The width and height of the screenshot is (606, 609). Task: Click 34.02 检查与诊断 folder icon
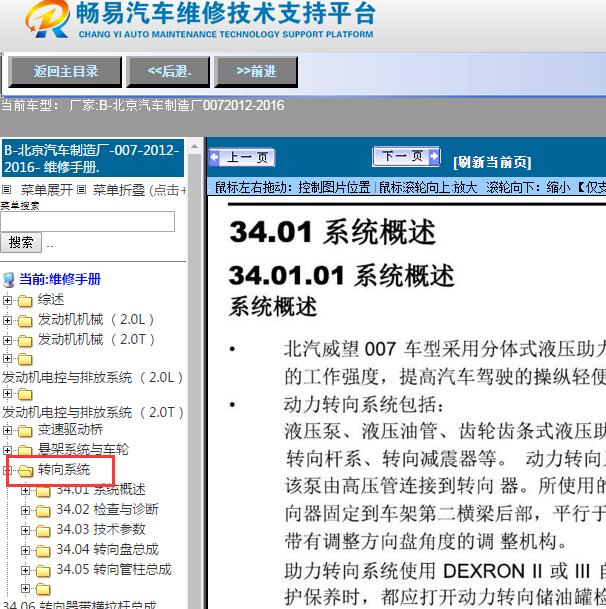(43, 511)
